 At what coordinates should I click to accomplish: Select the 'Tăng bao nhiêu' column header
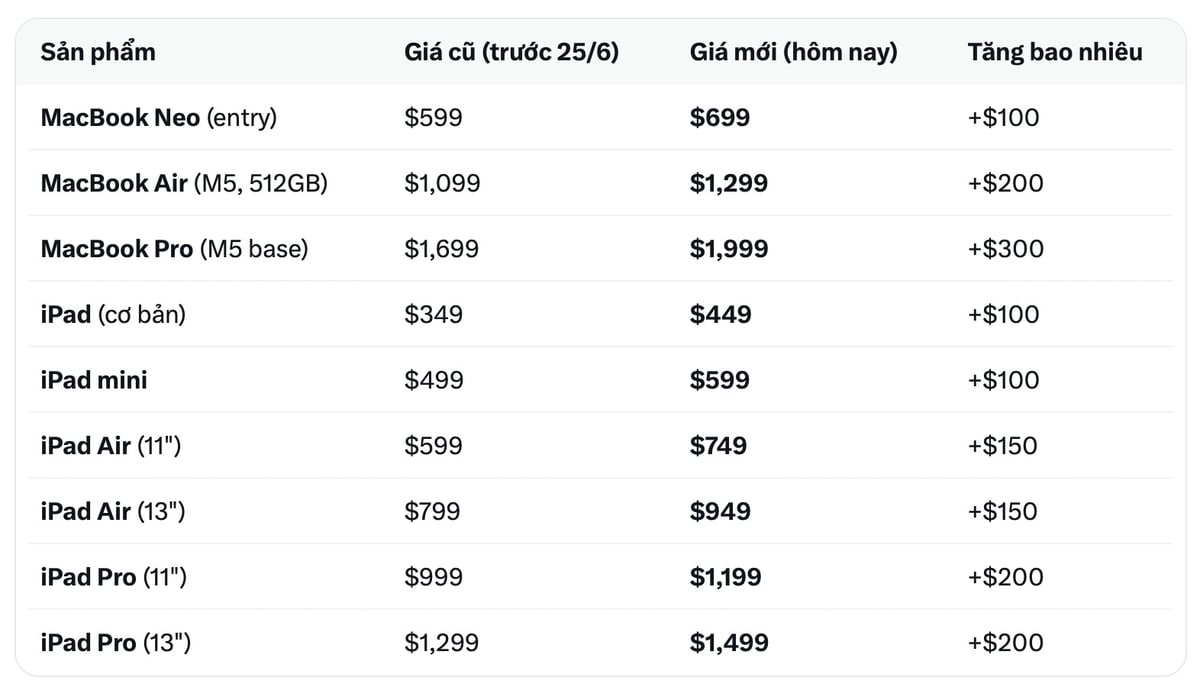pyautogui.click(x=1055, y=52)
